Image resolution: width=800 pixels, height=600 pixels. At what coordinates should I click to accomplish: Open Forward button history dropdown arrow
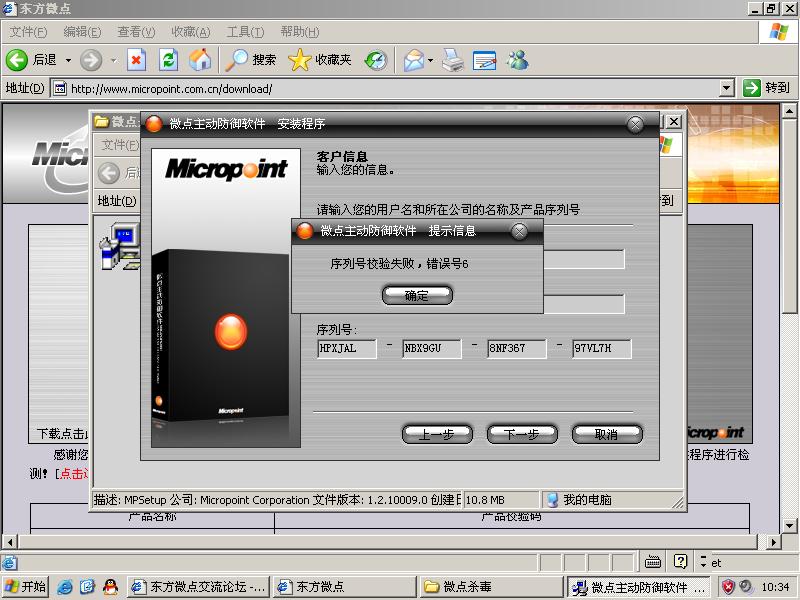pyautogui.click(x=113, y=60)
